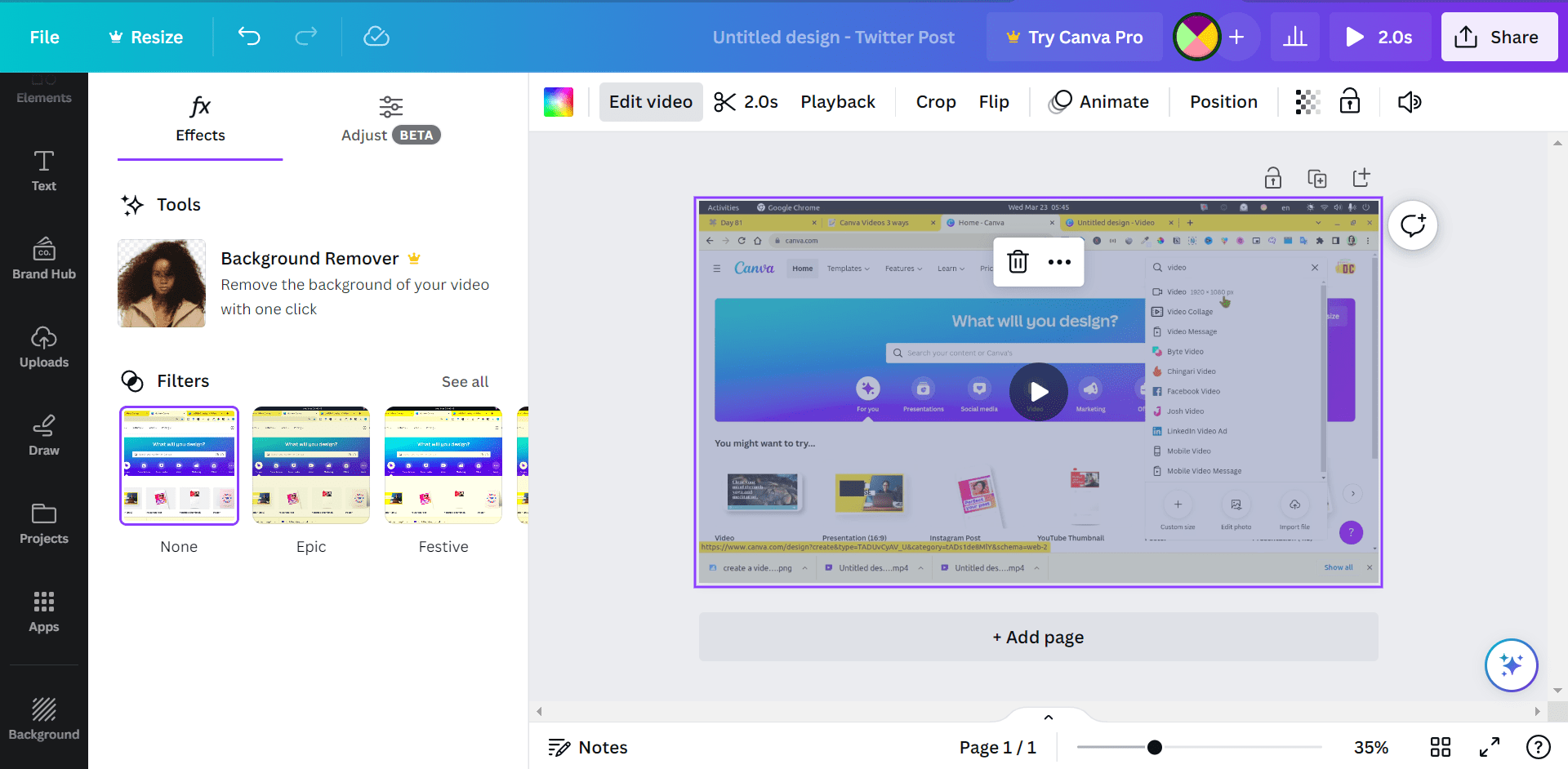Click the Animate button
The image size is (1568, 769).
coord(1099,102)
